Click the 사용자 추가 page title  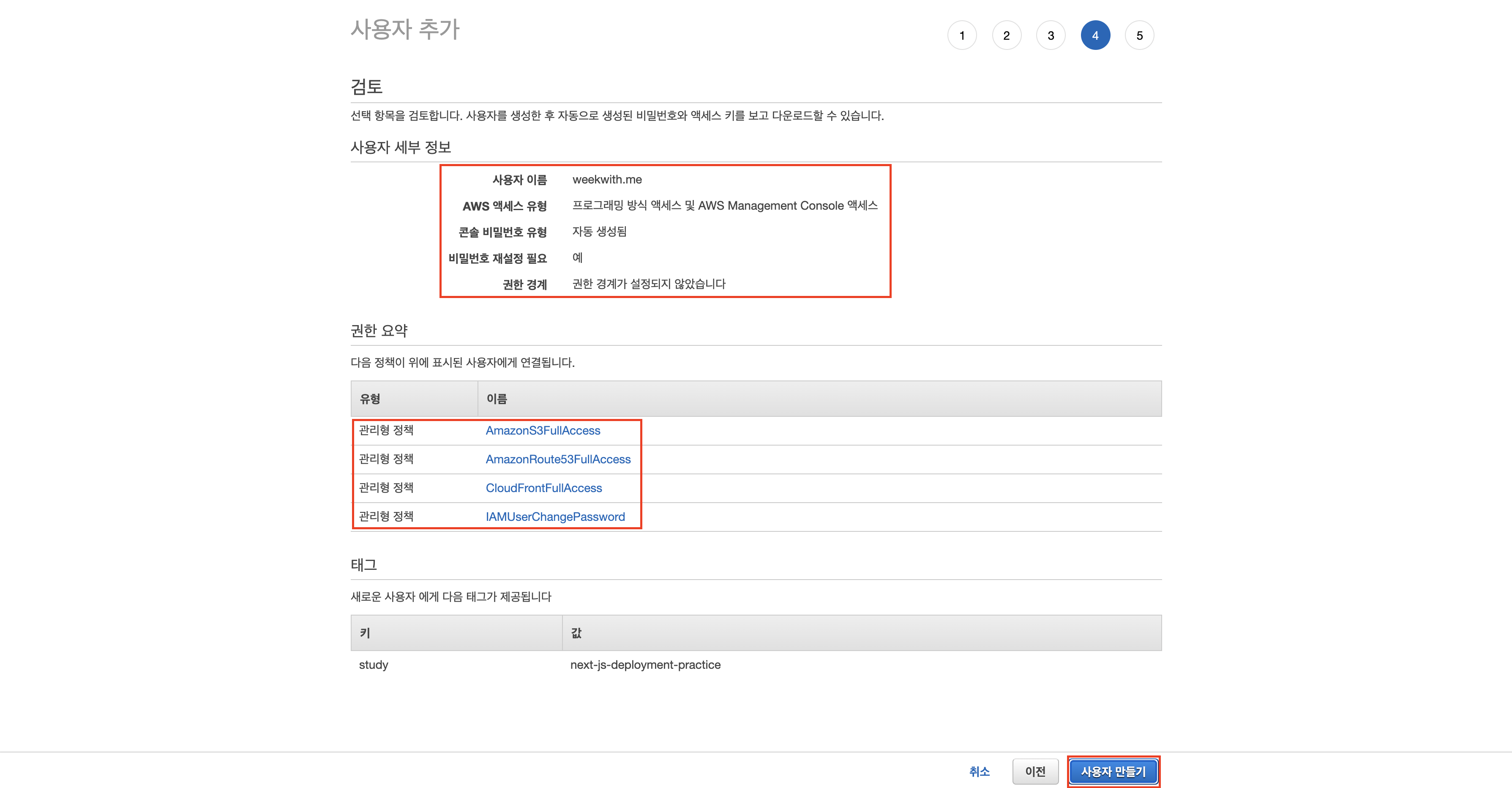click(x=404, y=29)
